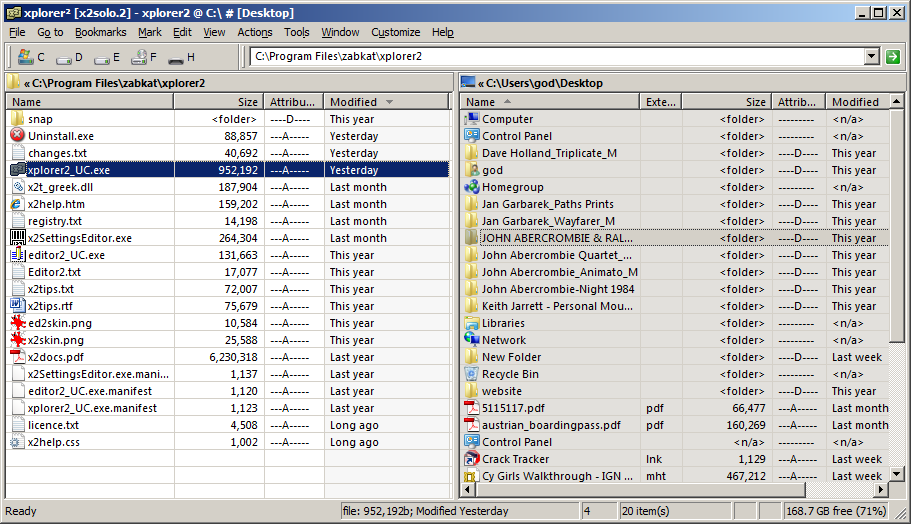Screen dimensions: 911x524
Task: Sort left pane by Modified column header
Action: [353, 102]
